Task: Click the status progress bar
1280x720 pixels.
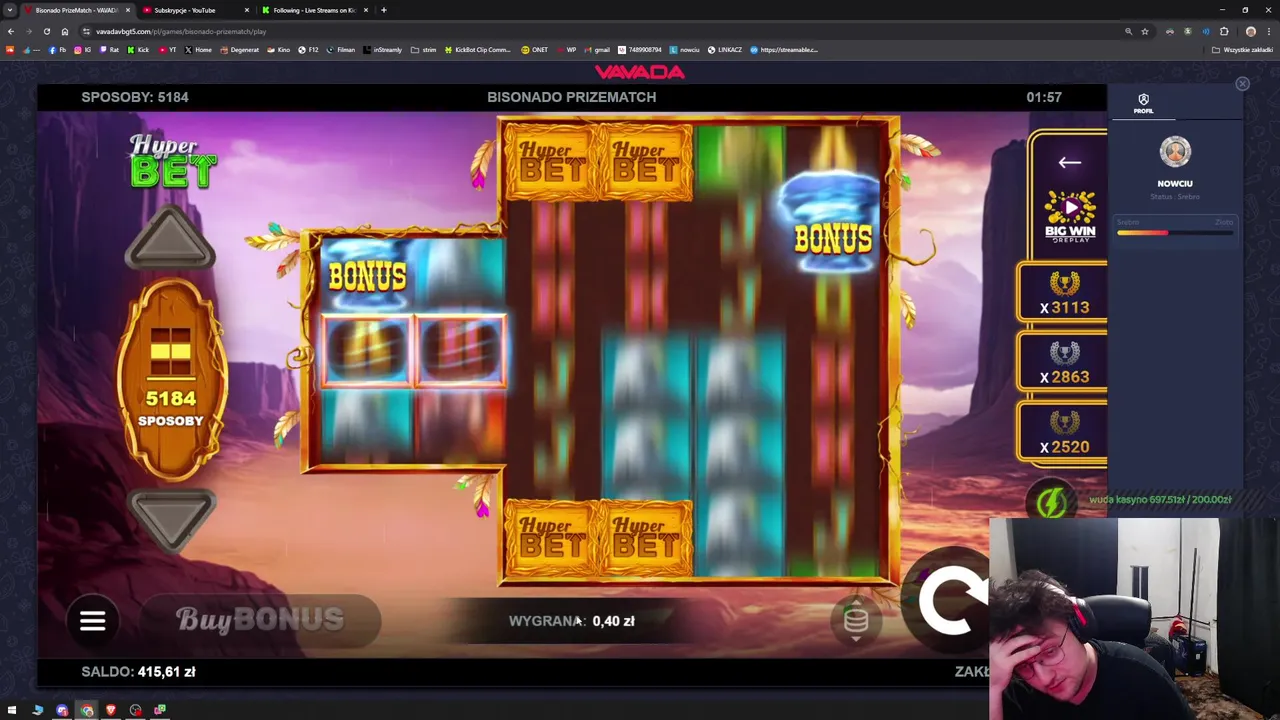Action: [1174, 233]
